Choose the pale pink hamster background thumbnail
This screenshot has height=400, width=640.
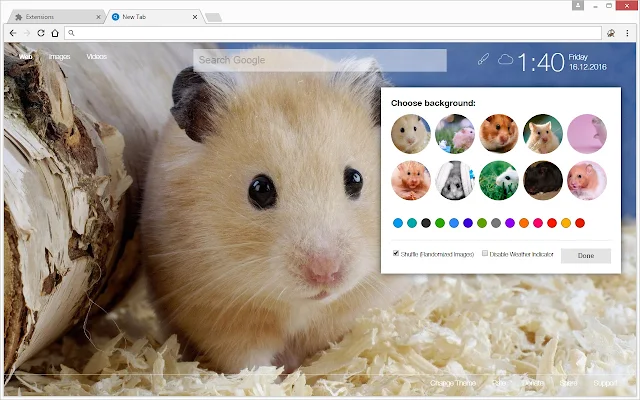tap(587, 134)
